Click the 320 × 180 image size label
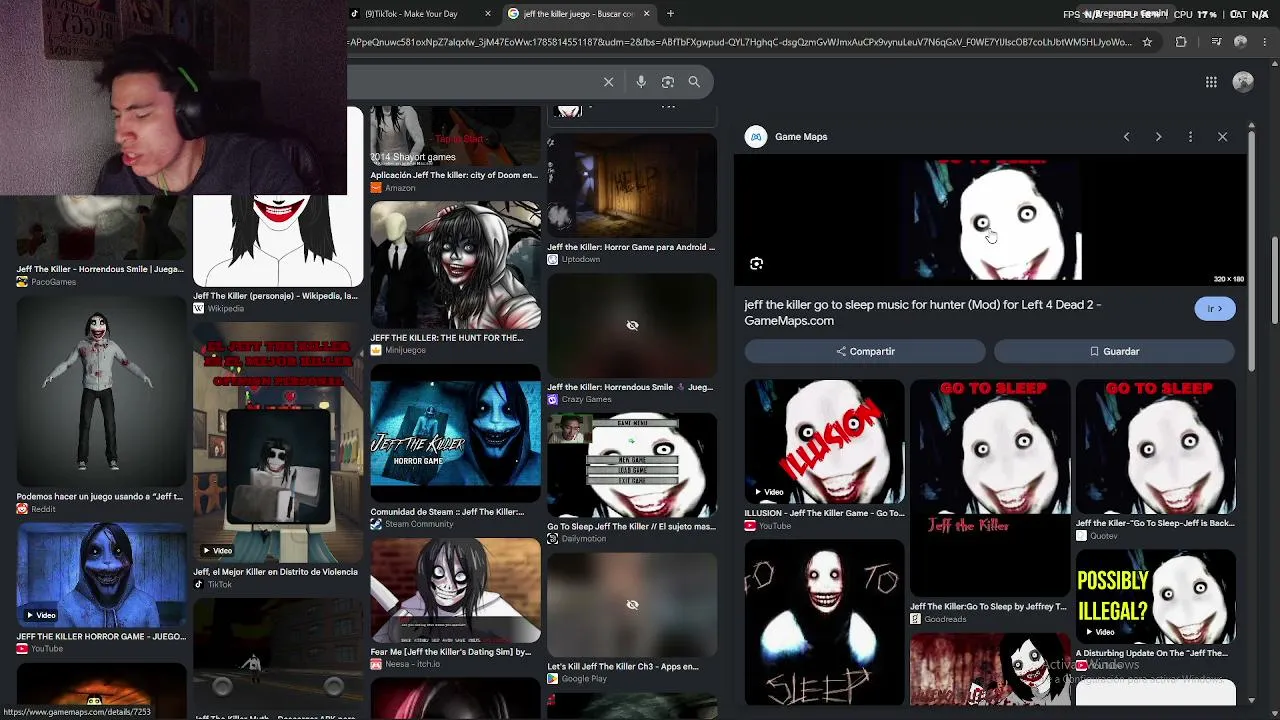The width and height of the screenshot is (1280, 720). click(x=1228, y=279)
